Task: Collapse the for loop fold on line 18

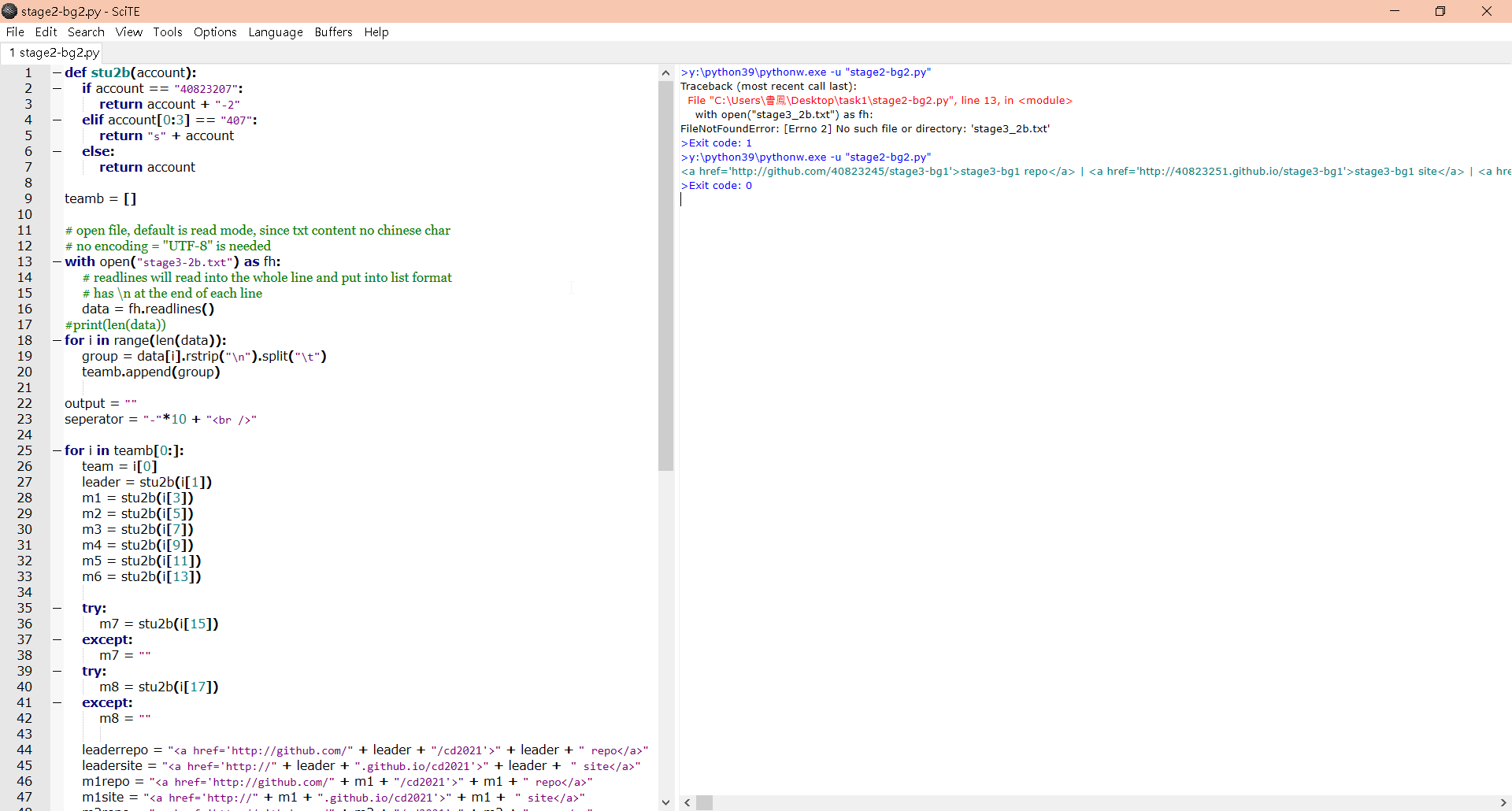Action: click(57, 340)
